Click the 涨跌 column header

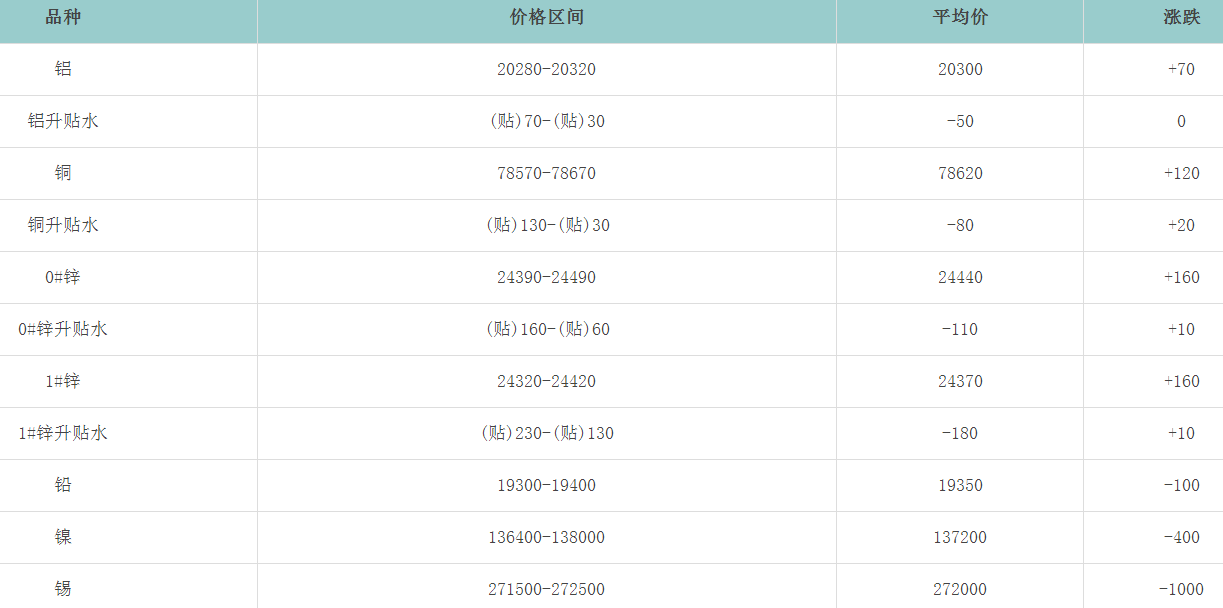[x=1181, y=18]
